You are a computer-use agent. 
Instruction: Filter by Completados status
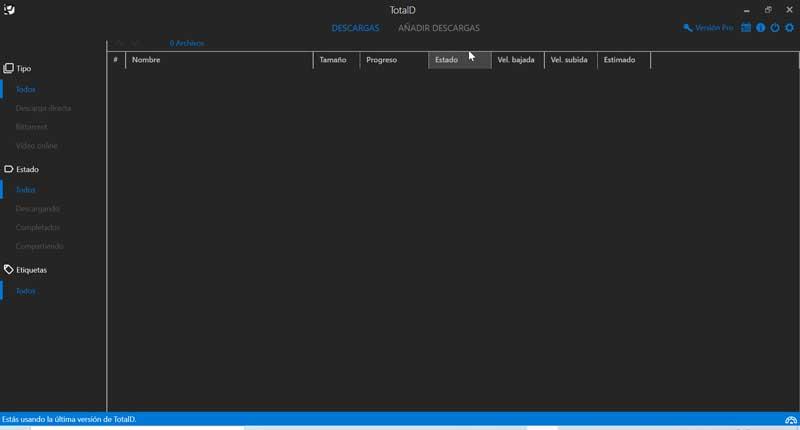[38, 227]
